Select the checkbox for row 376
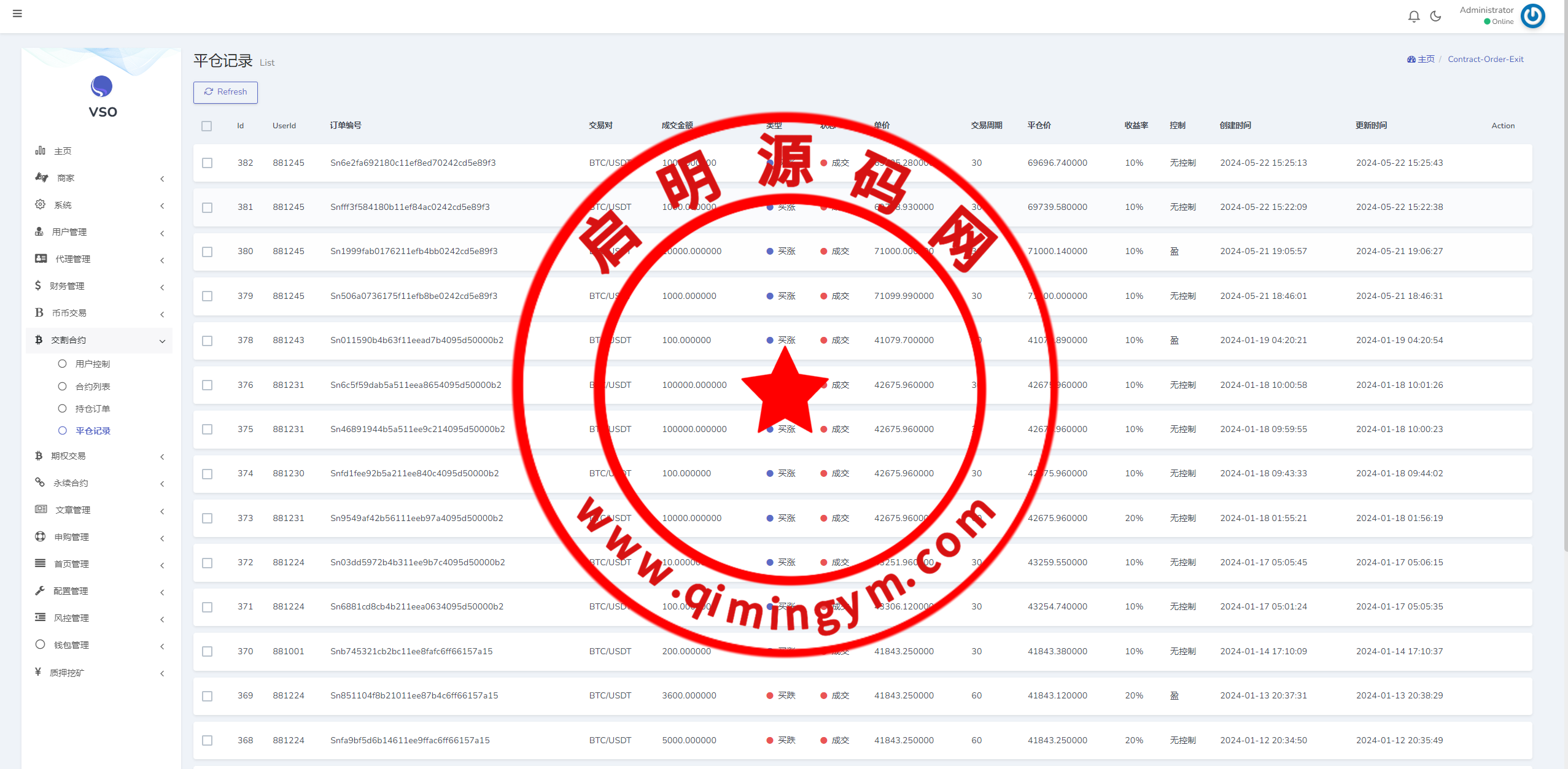 pos(208,385)
